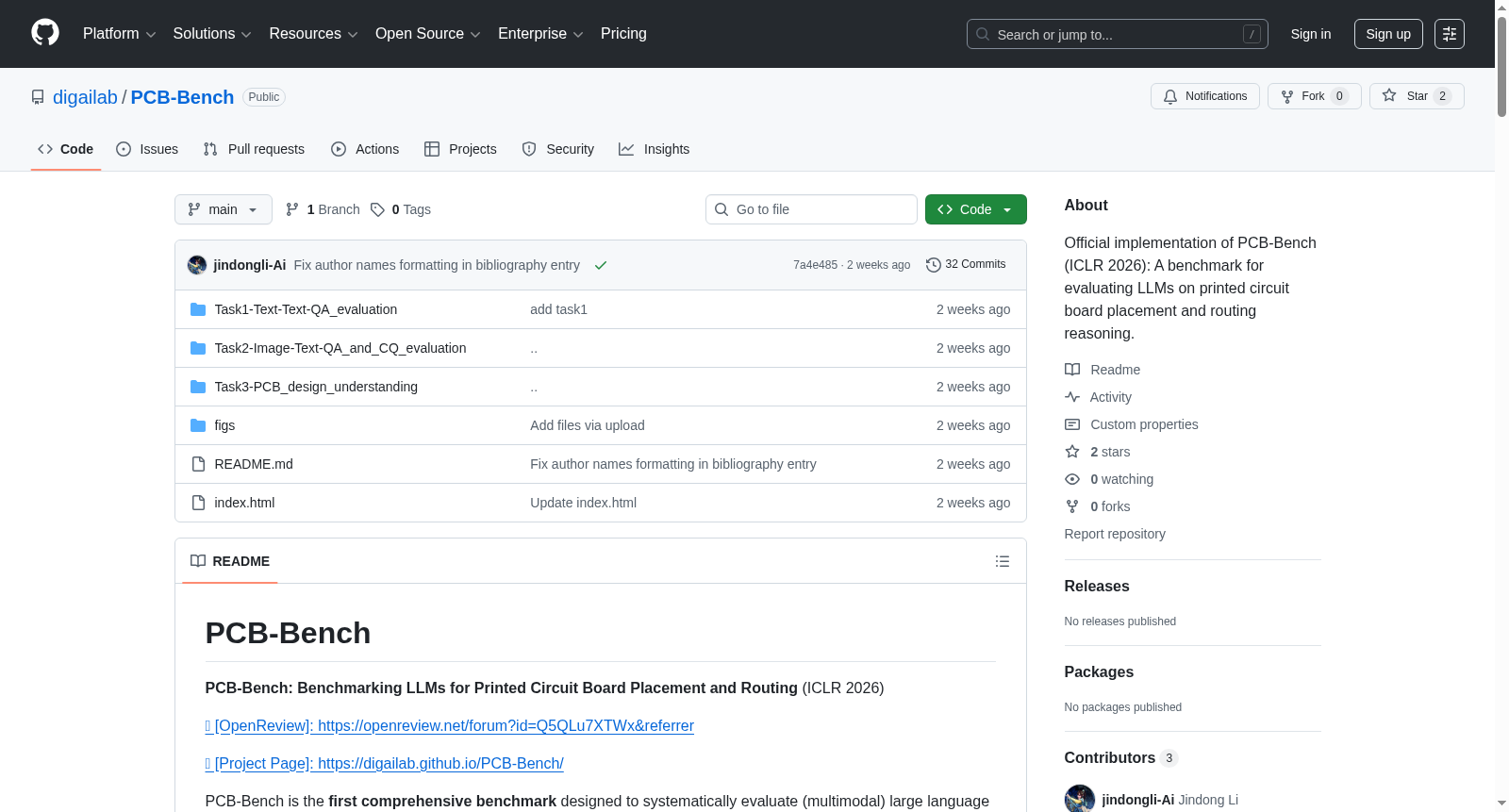Screen dimensions: 1509x812
Task: Click the page vertical scrollbar thumb
Action: coord(1501,66)
